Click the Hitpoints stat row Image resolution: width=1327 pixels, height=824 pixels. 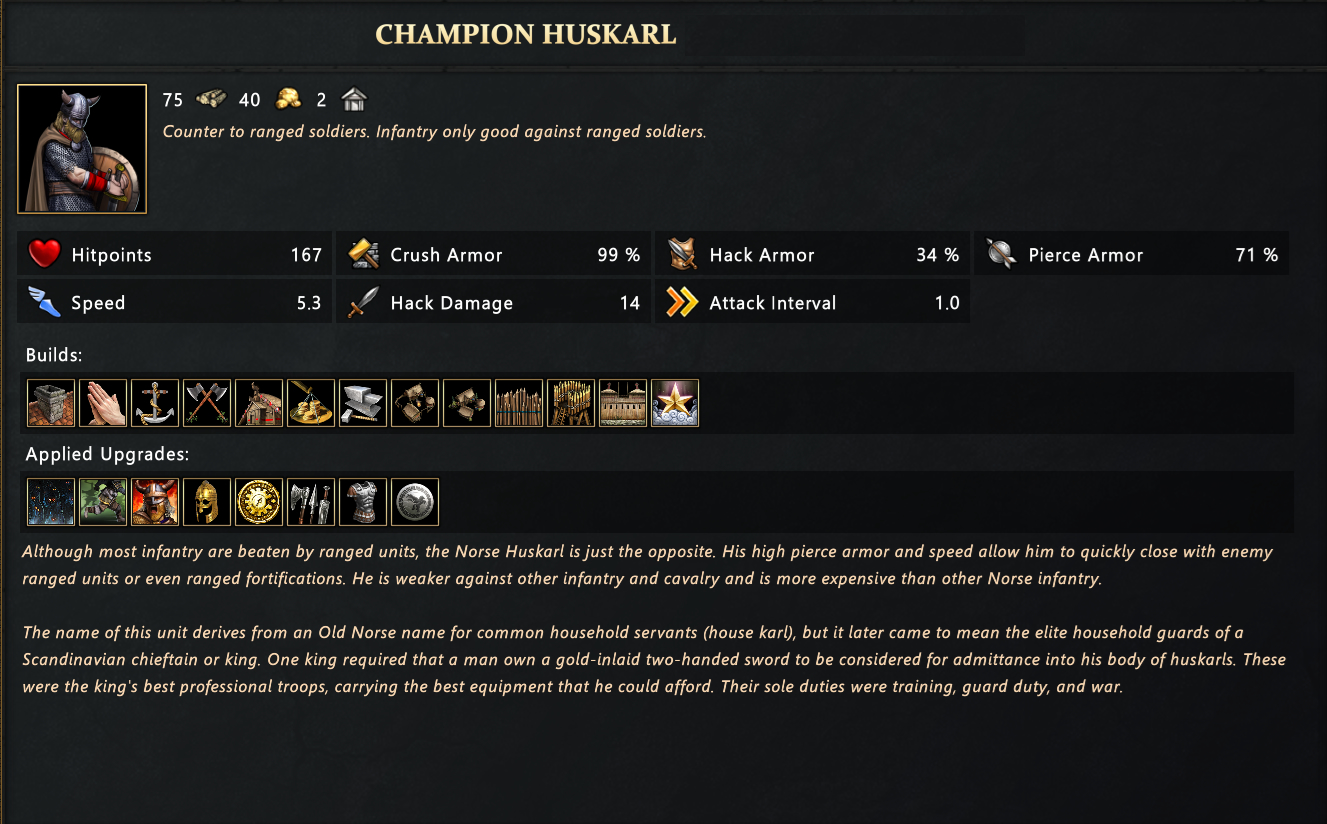(175, 255)
